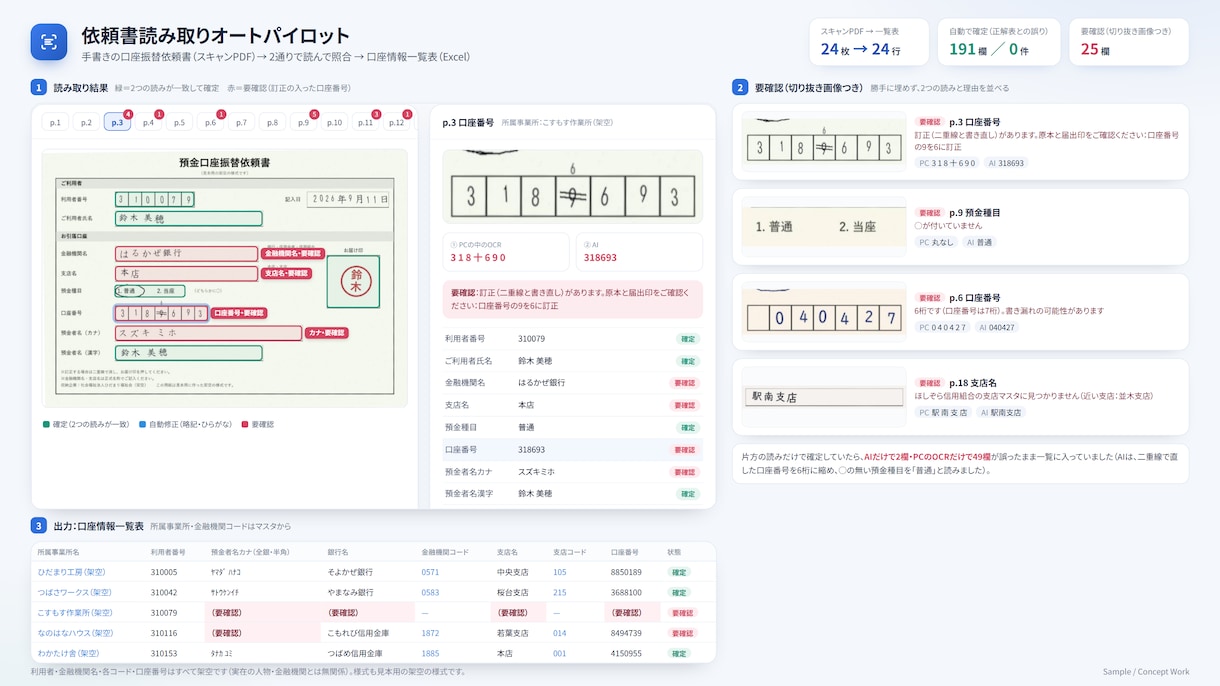
Task: Click the 金融機関コード column header
Action: [x=445, y=552]
